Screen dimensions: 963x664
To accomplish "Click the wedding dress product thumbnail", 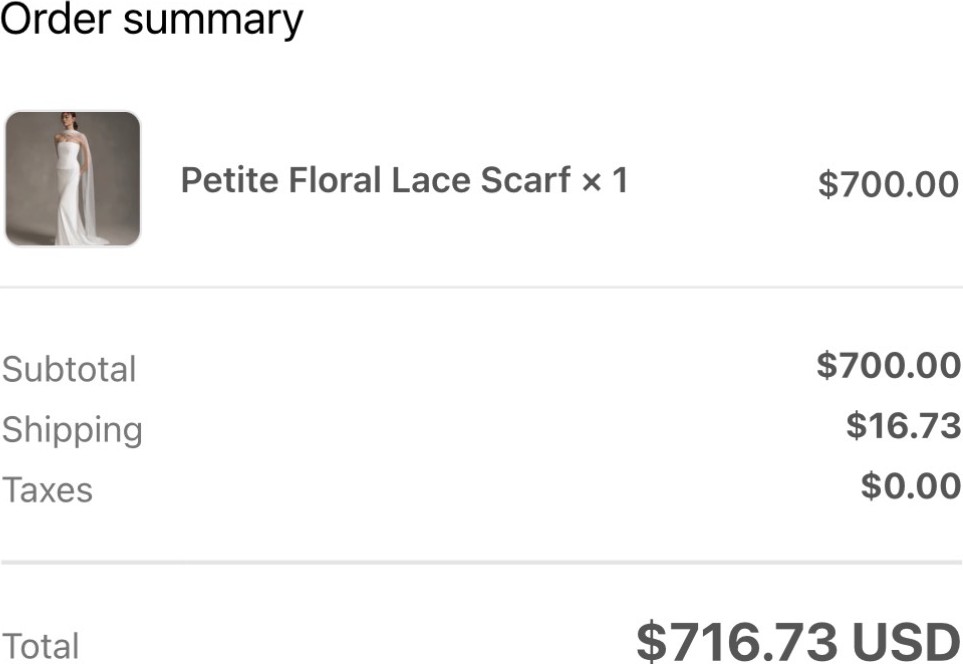I will coord(72,178).
